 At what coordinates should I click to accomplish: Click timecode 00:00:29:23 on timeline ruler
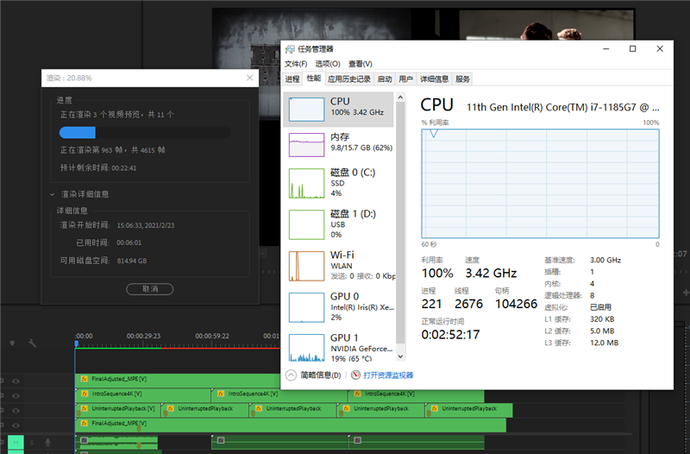(x=143, y=336)
